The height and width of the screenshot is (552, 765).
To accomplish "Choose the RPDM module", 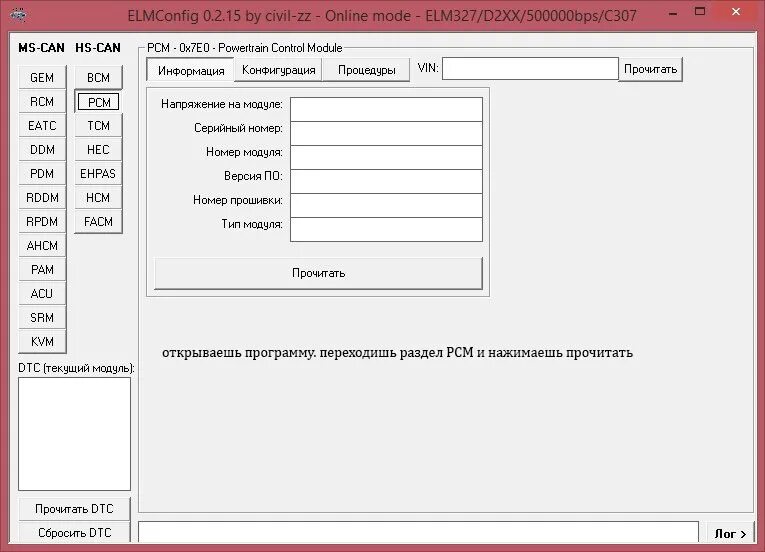I will coord(42,221).
